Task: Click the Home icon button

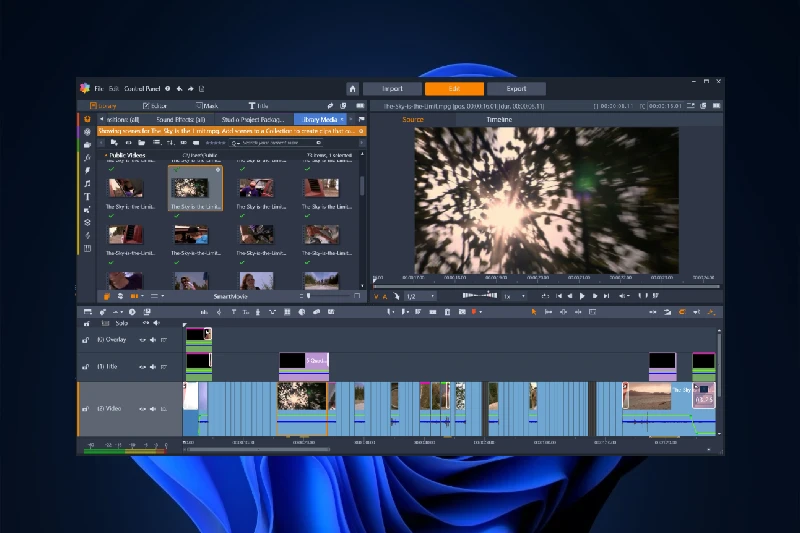Action: pyautogui.click(x=352, y=89)
